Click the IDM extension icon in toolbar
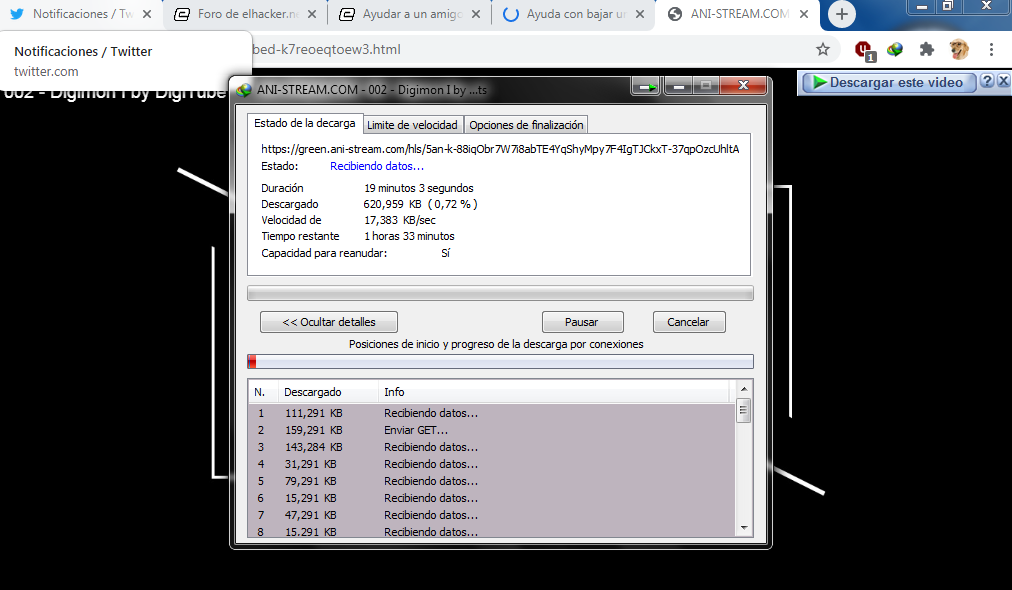1012x590 pixels. [x=895, y=50]
